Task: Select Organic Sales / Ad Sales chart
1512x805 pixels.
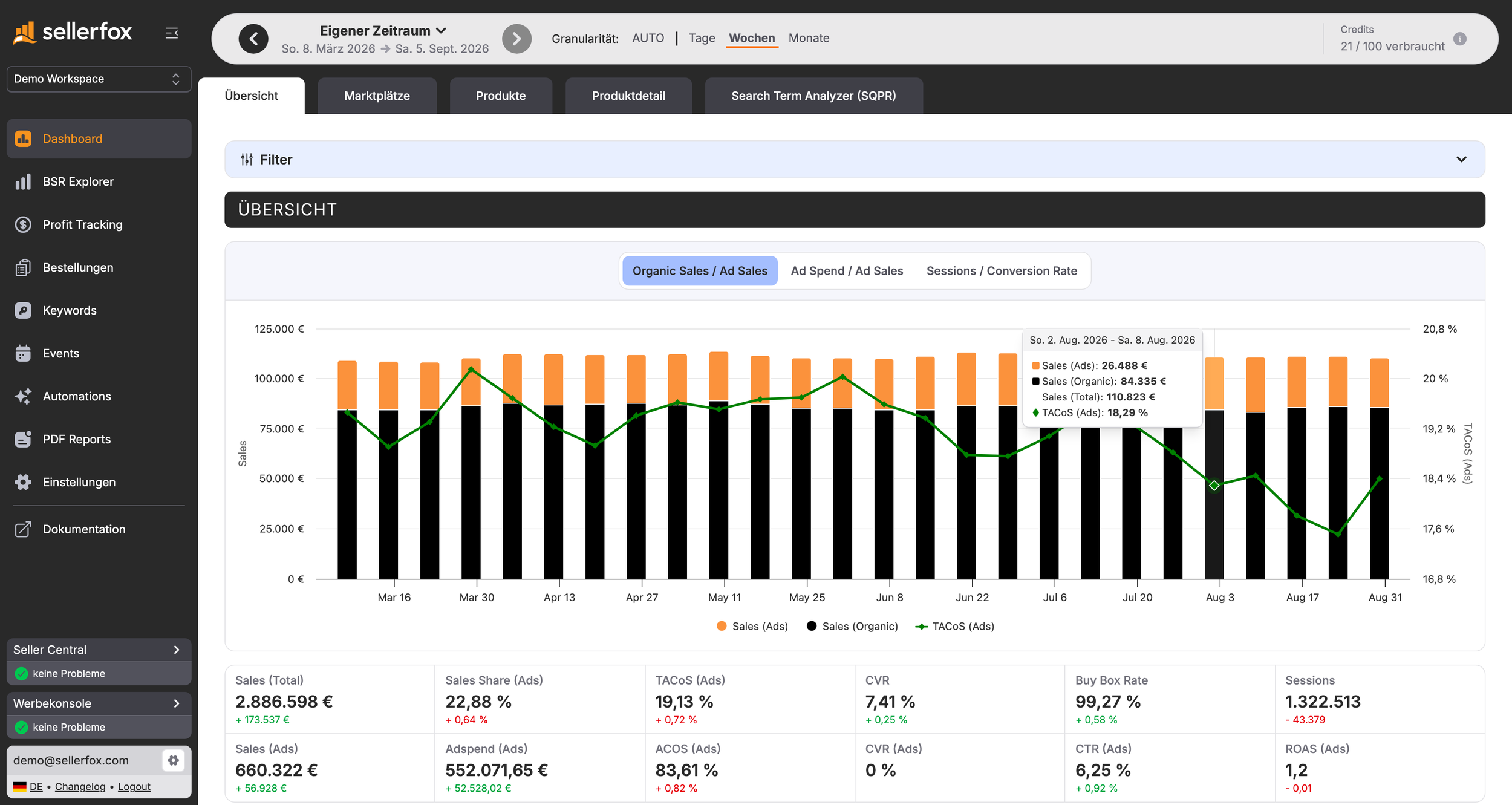Action: tap(700, 271)
